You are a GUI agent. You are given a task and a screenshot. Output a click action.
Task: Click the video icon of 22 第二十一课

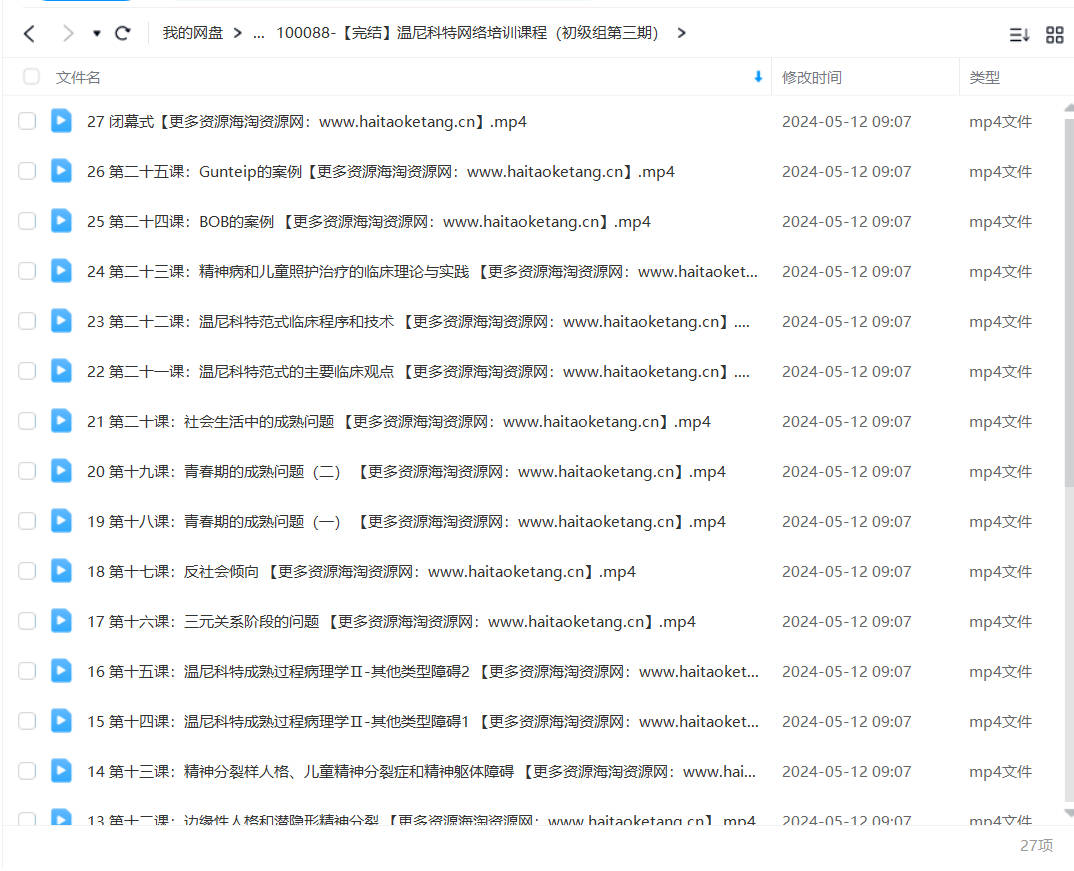61,370
